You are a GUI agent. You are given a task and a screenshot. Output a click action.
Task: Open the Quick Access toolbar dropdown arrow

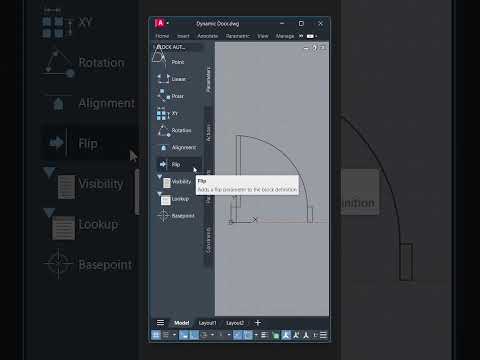(x=168, y=23)
